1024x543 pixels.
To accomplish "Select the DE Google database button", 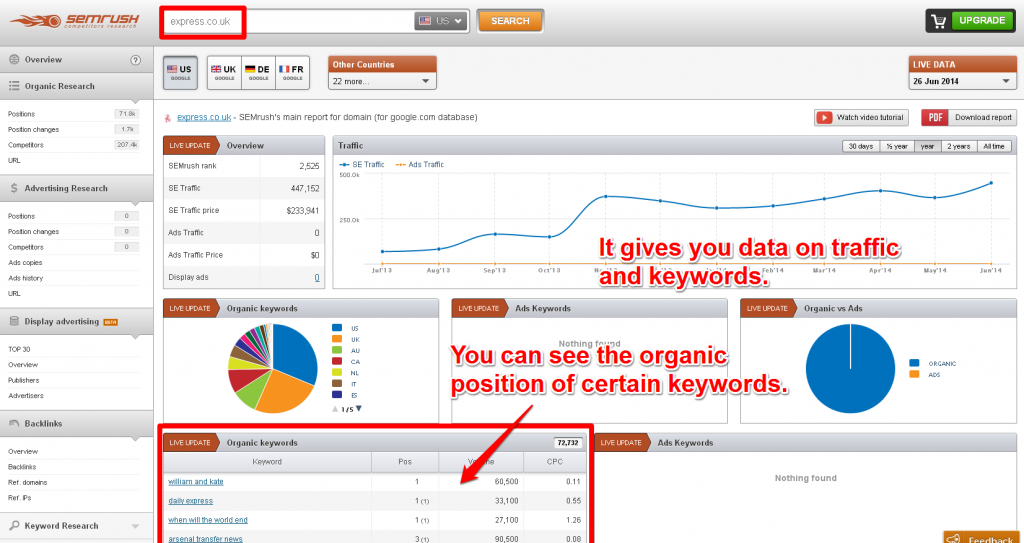I will tap(258, 73).
